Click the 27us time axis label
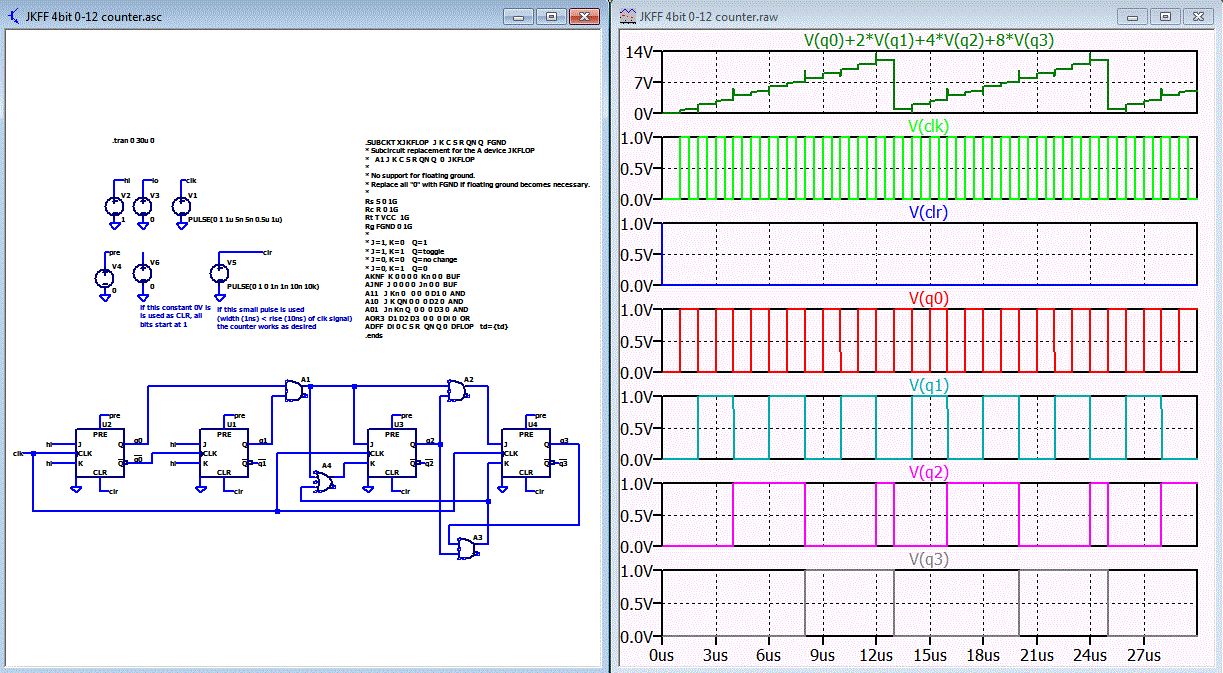Image resolution: width=1223 pixels, height=673 pixels. [1144, 655]
